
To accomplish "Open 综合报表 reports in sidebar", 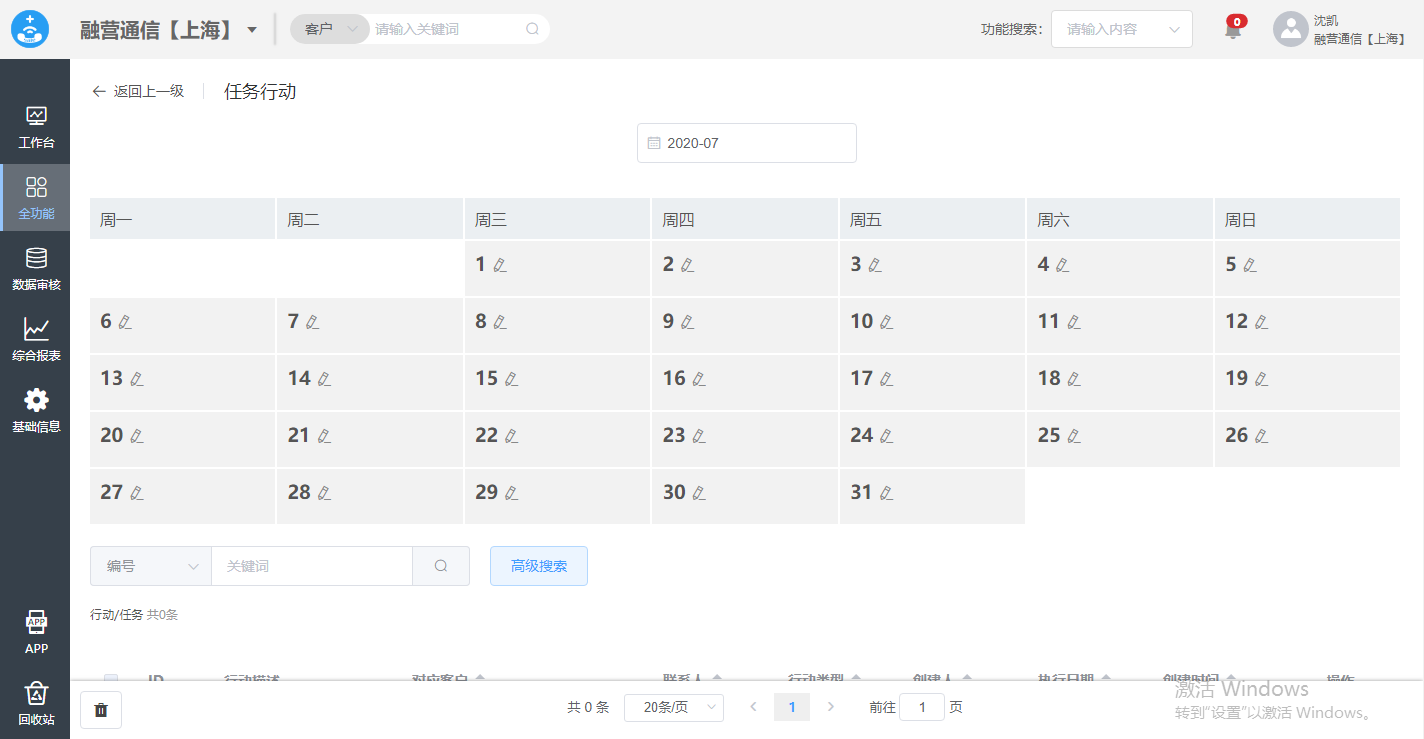I will [36, 340].
